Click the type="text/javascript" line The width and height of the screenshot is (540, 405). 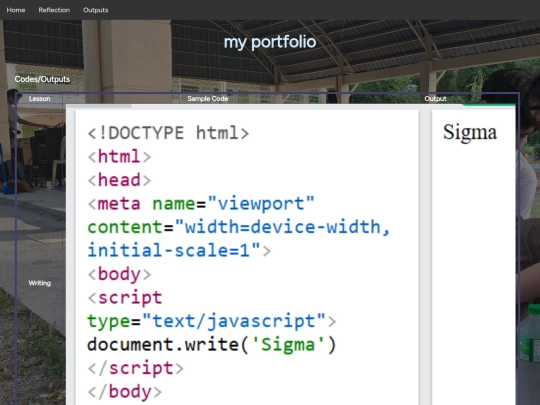click(x=211, y=321)
